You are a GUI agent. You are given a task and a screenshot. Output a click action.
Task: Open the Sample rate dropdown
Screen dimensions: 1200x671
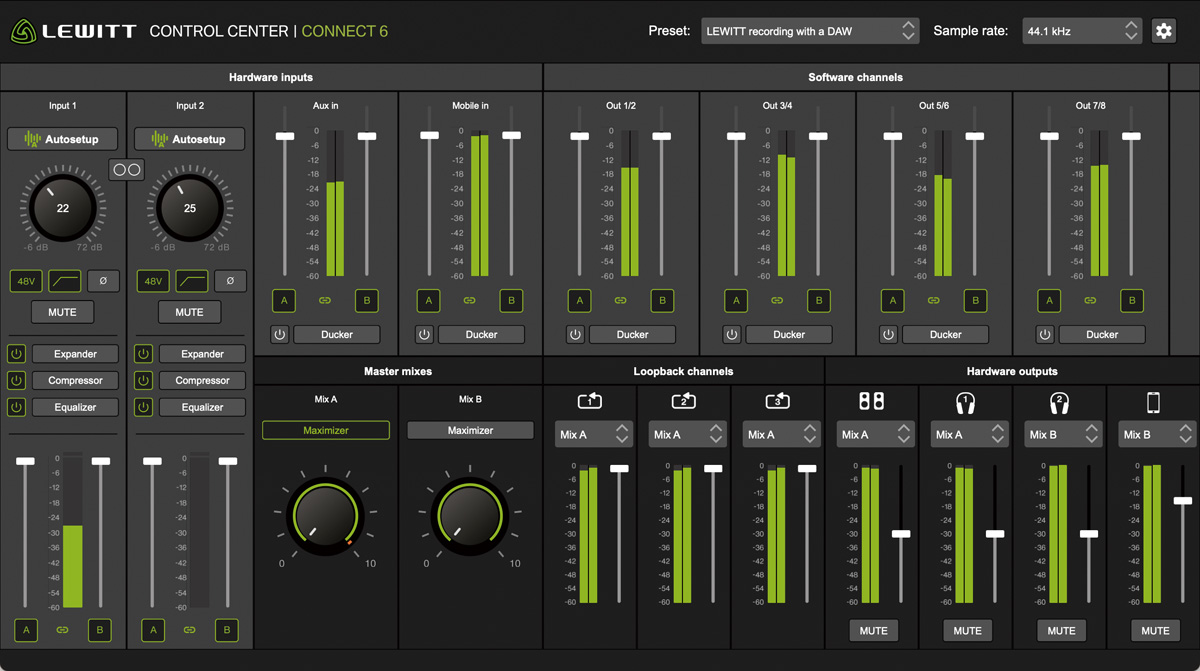coord(1082,31)
